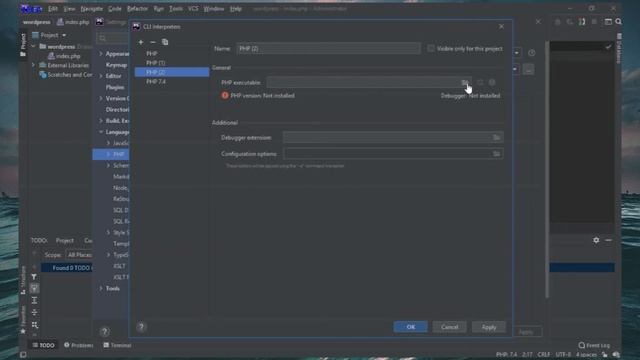
Task: Open help in Settings dialog
Action: point(104,332)
